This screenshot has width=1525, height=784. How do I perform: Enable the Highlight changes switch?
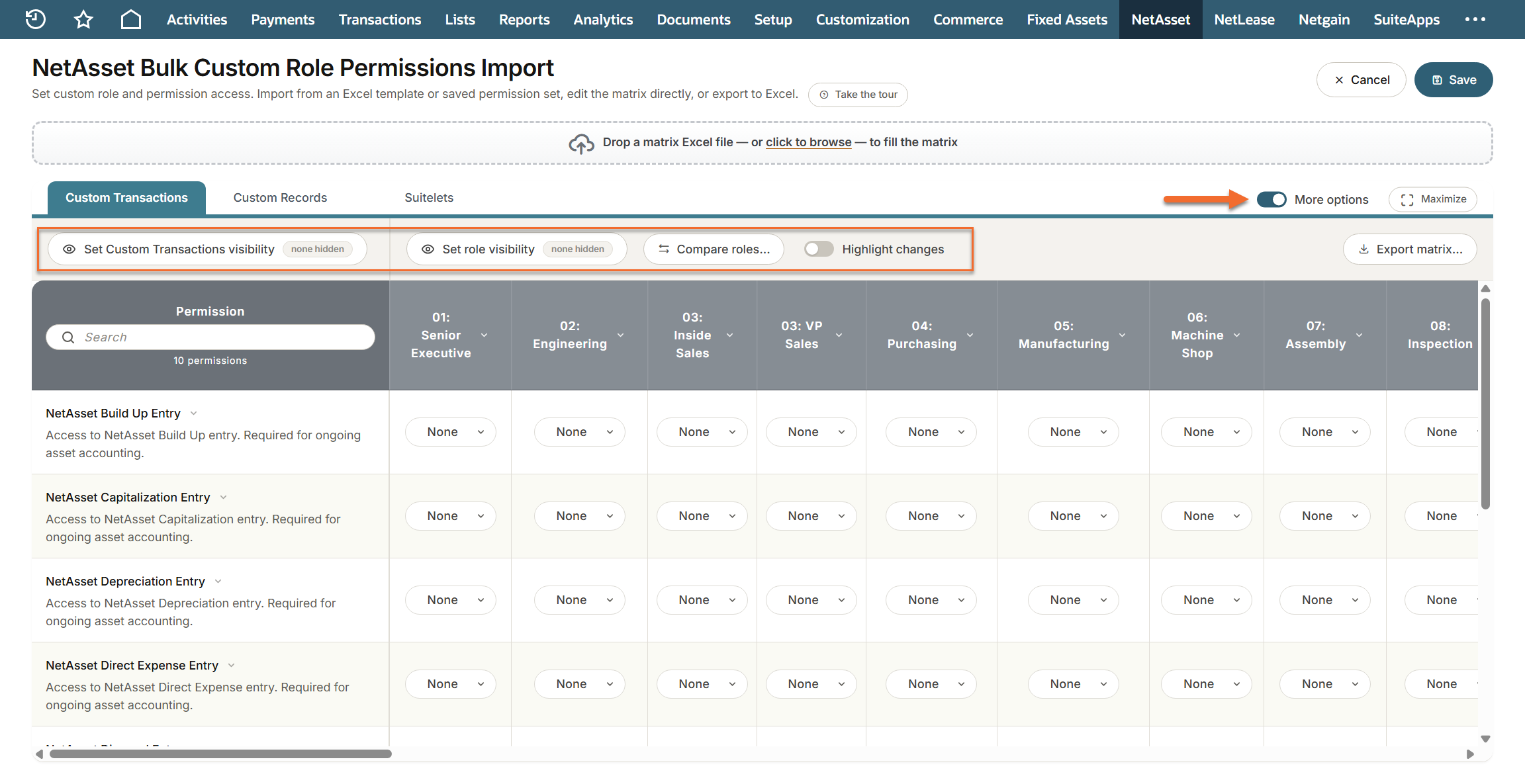point(819,249)
